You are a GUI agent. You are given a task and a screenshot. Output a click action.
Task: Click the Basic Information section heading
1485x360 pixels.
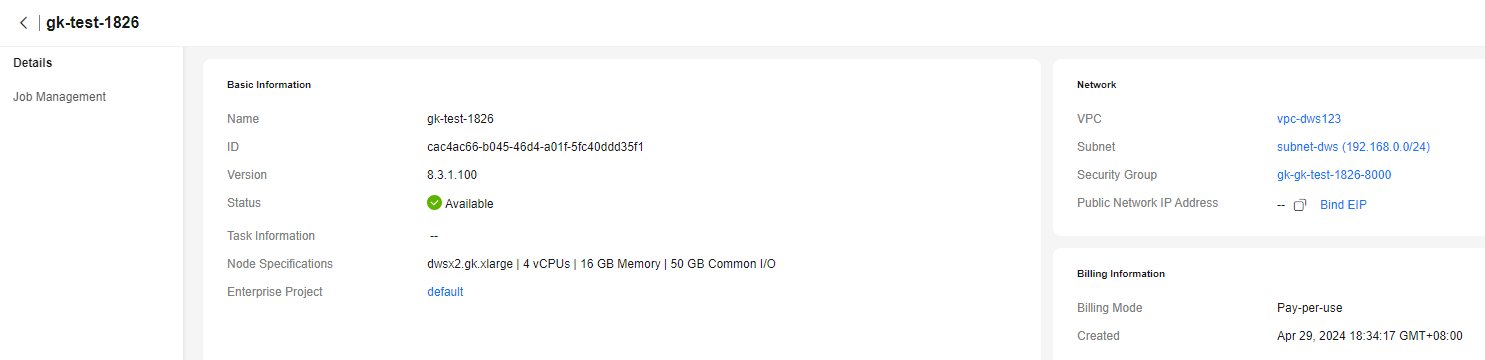pos(269,85)
